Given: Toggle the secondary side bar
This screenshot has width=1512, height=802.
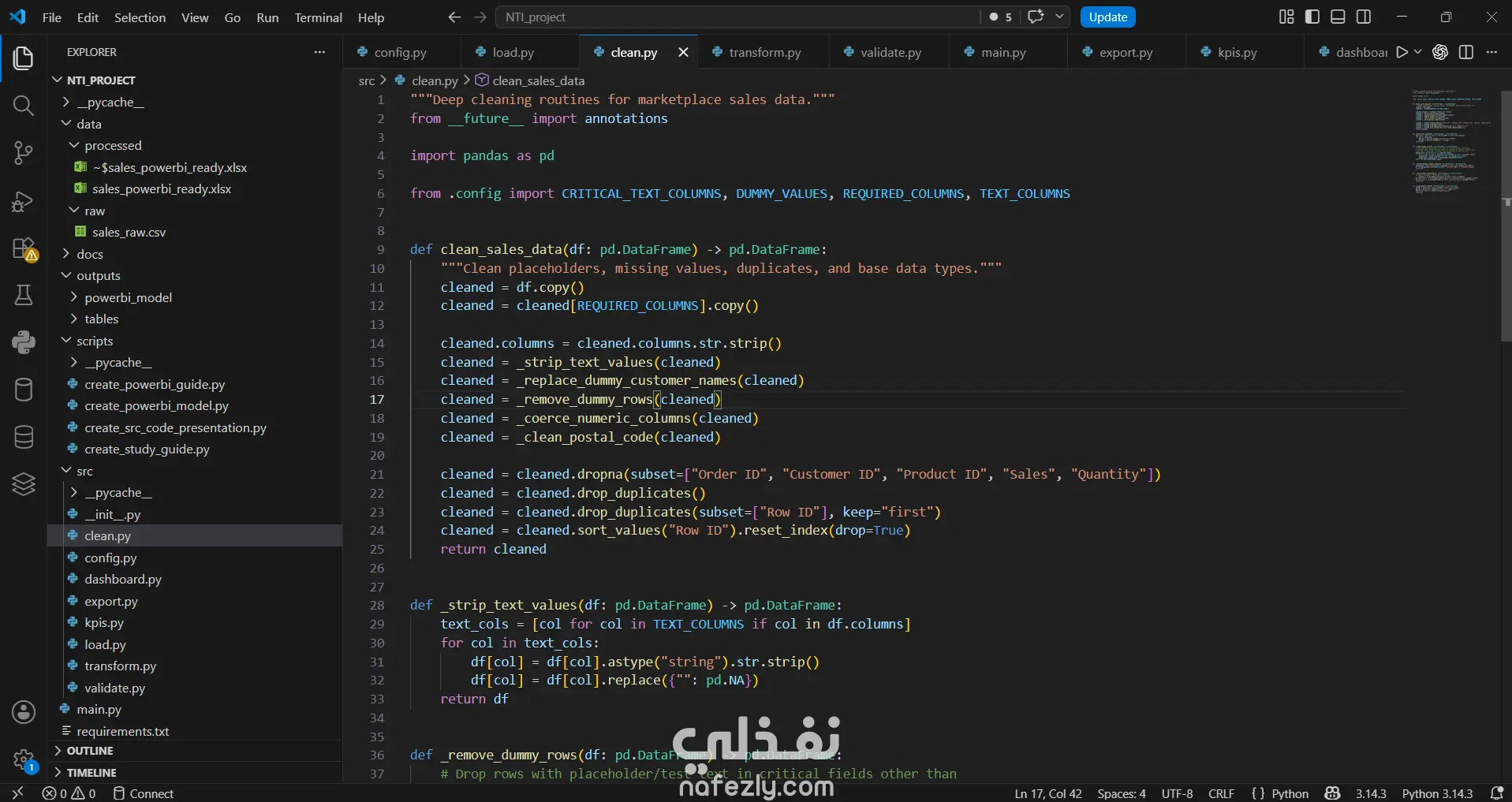Looking at the screenshot, I should [1364, 17].
